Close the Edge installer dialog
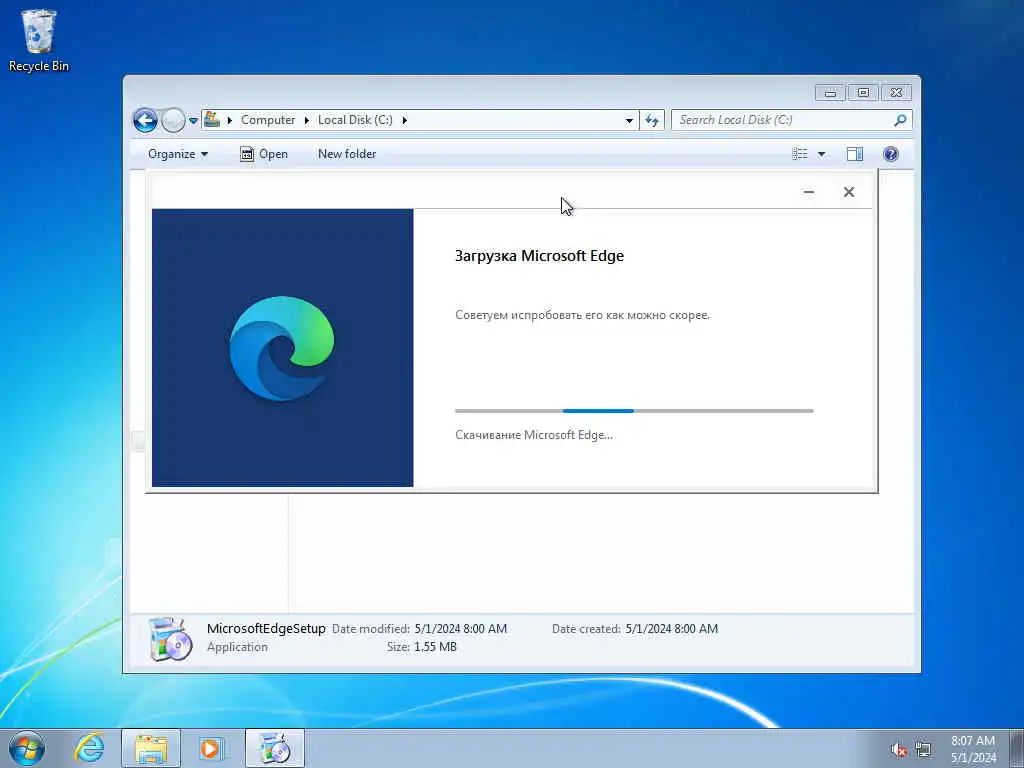1024x768 pixels. (849, 192)
